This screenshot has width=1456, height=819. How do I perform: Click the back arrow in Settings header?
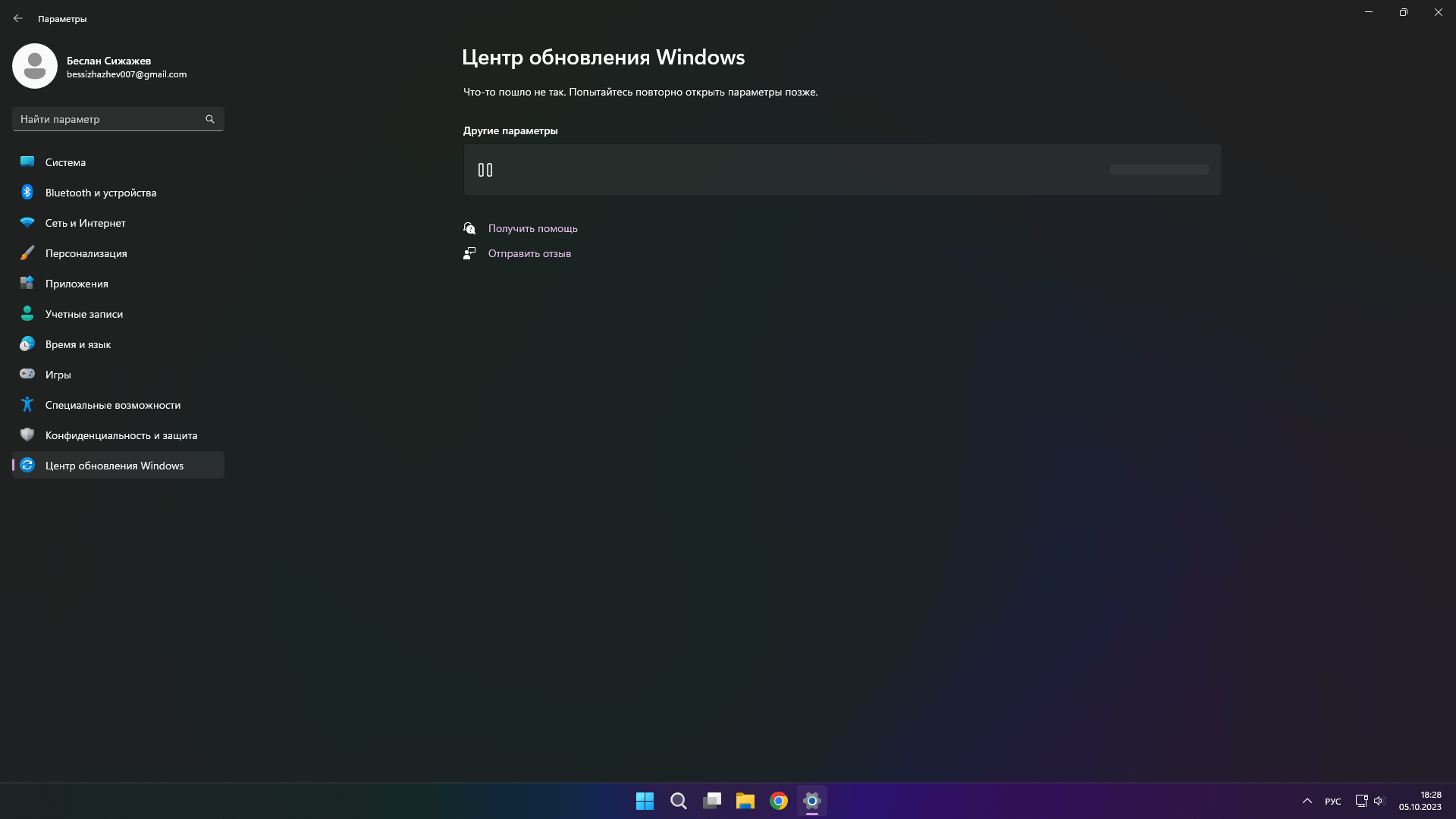point(18,18)
